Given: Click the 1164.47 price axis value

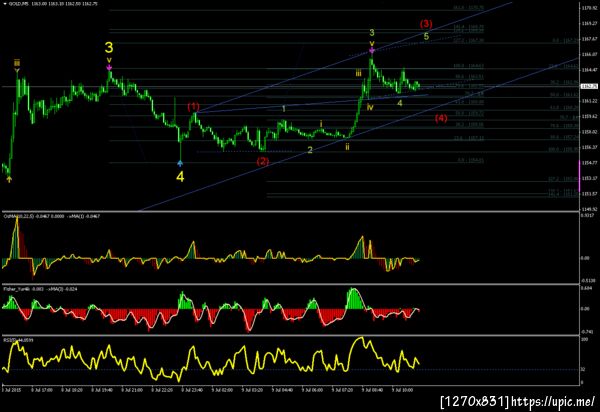Looking at the screenshot, I should tap(589, 70).
